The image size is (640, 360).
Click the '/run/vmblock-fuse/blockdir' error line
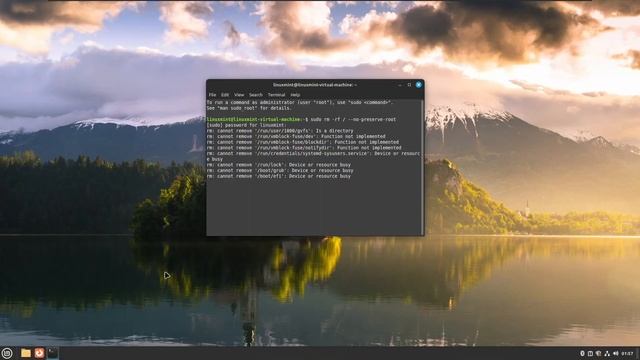pos(302,142)
